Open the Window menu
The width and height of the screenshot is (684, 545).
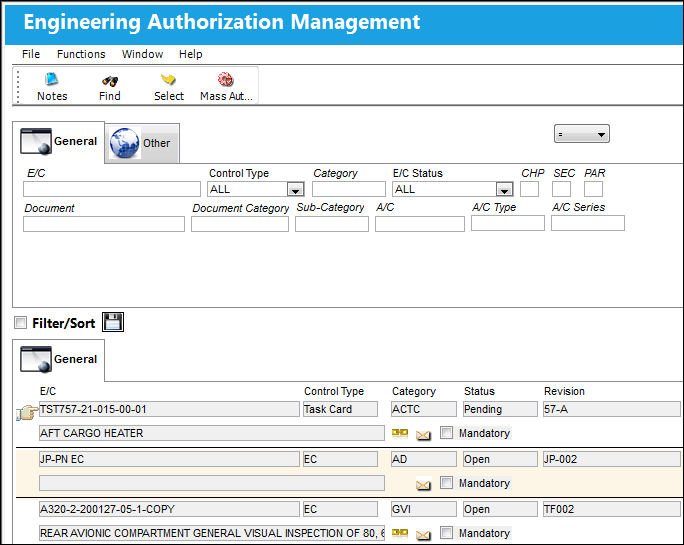tap(142, 54)
